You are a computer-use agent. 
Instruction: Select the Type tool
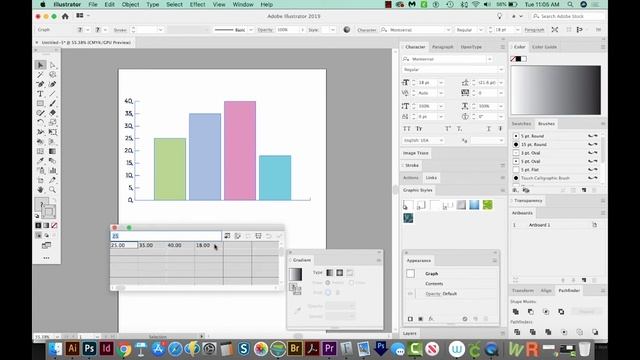(x=40, y=94)
